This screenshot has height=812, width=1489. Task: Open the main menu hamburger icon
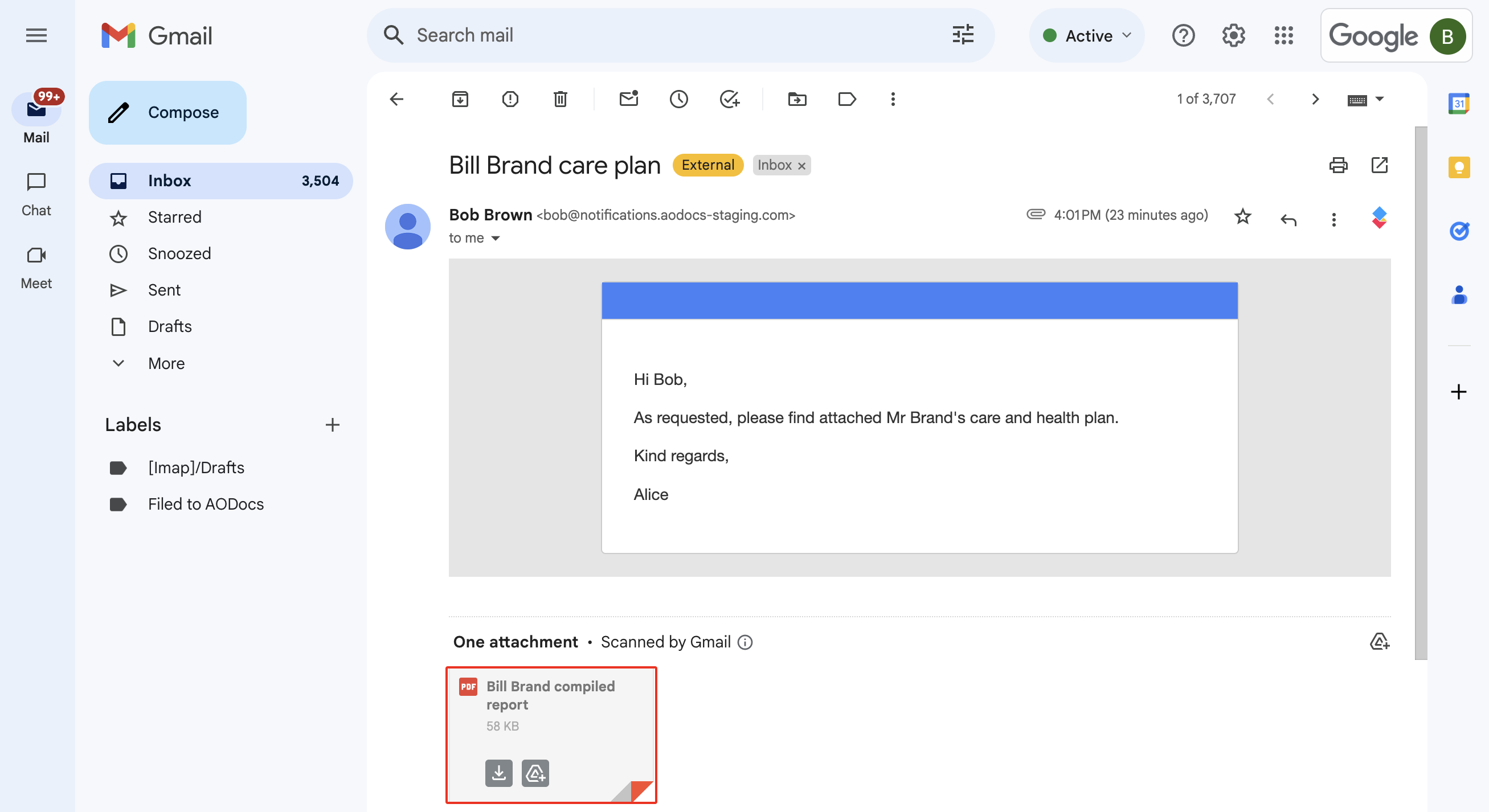[36, 35]
